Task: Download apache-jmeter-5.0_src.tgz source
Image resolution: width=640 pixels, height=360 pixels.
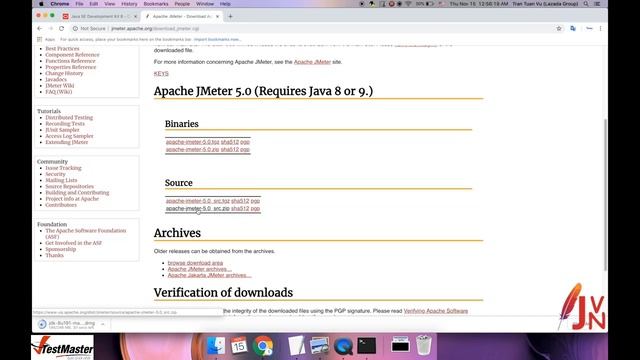Action: 198,201
